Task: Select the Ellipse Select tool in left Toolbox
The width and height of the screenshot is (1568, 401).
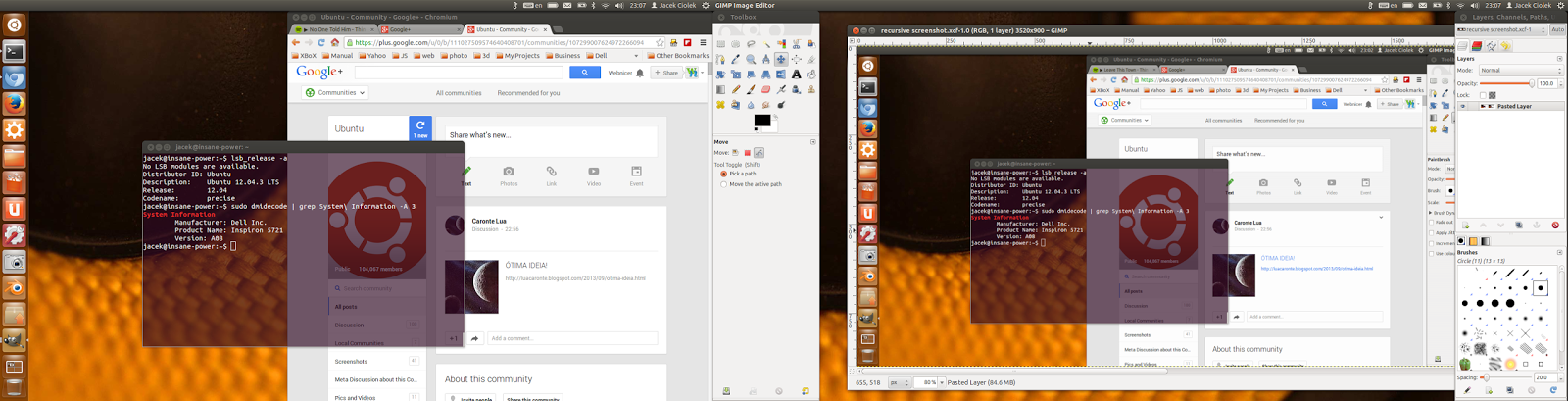Action: [736, 44]
